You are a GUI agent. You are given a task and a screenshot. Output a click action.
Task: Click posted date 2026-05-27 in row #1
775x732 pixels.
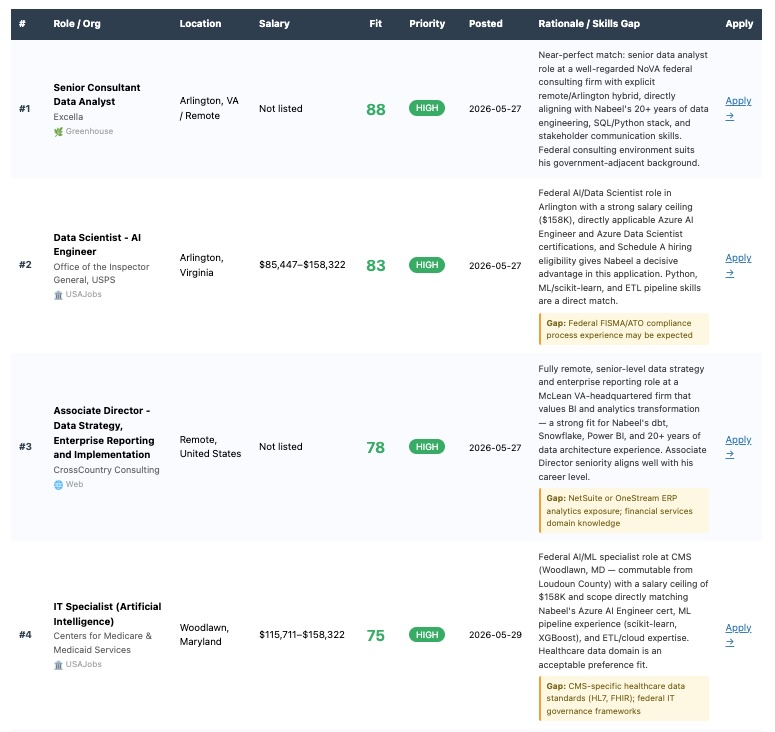[495, 109]
